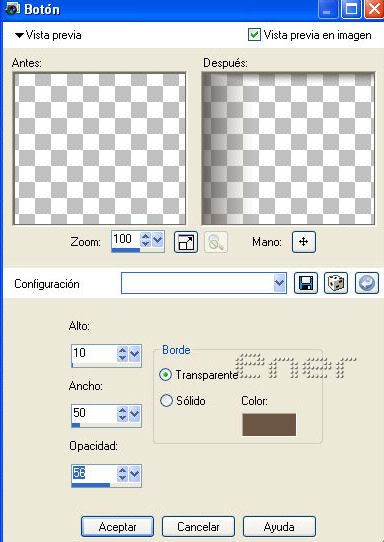Click the reset to default arrow icon

point(367,283)
